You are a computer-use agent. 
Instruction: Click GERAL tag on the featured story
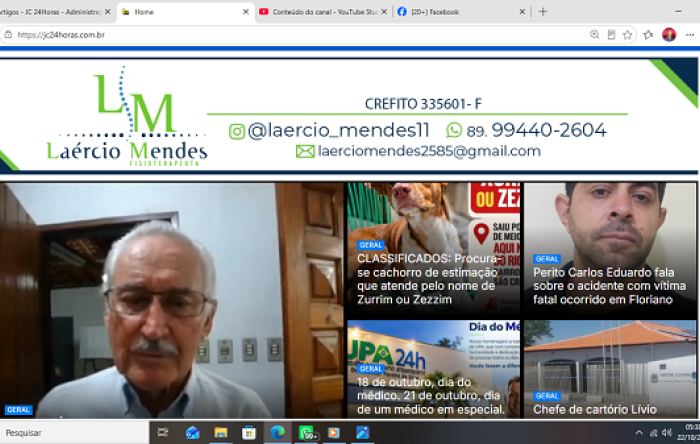[x=18, y=410]
